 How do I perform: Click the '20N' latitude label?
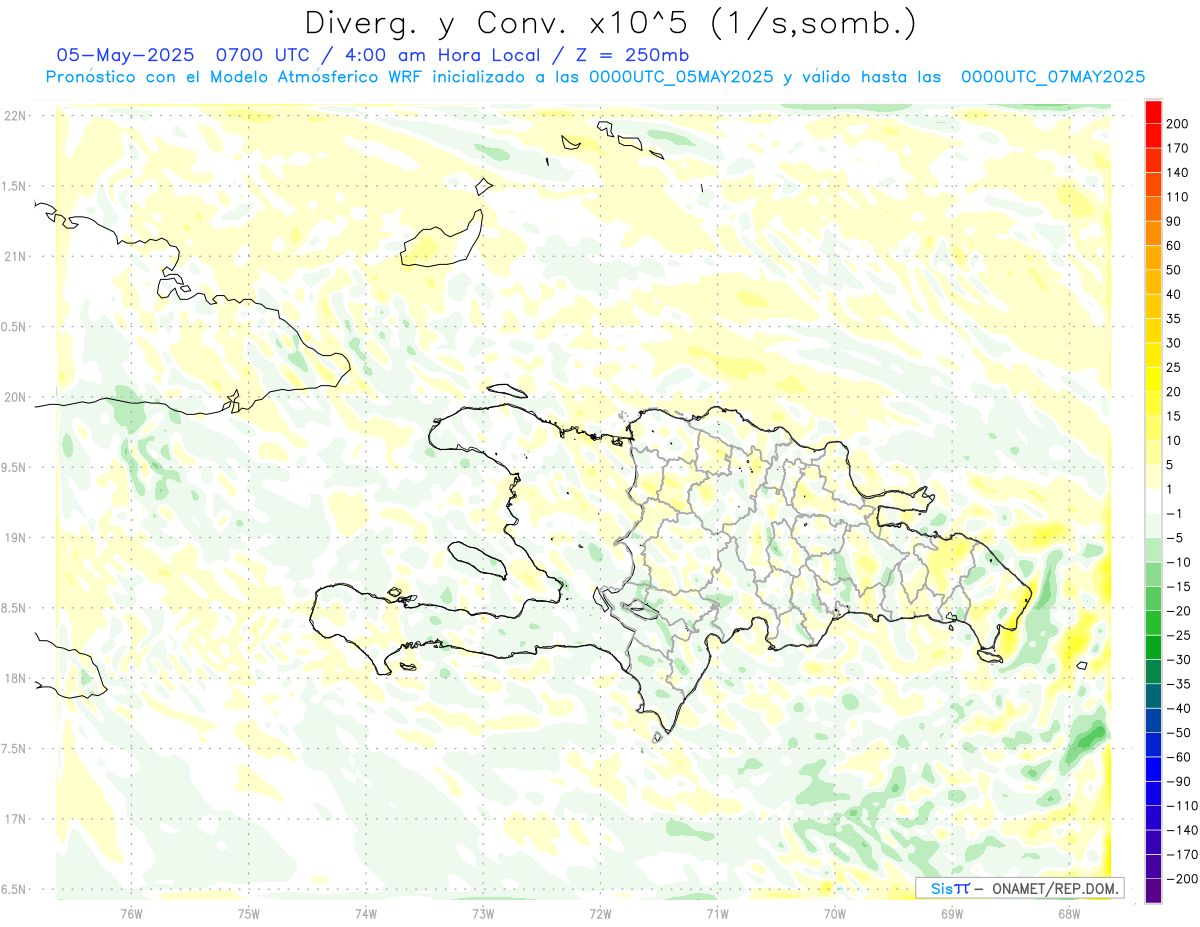point(15,397)
